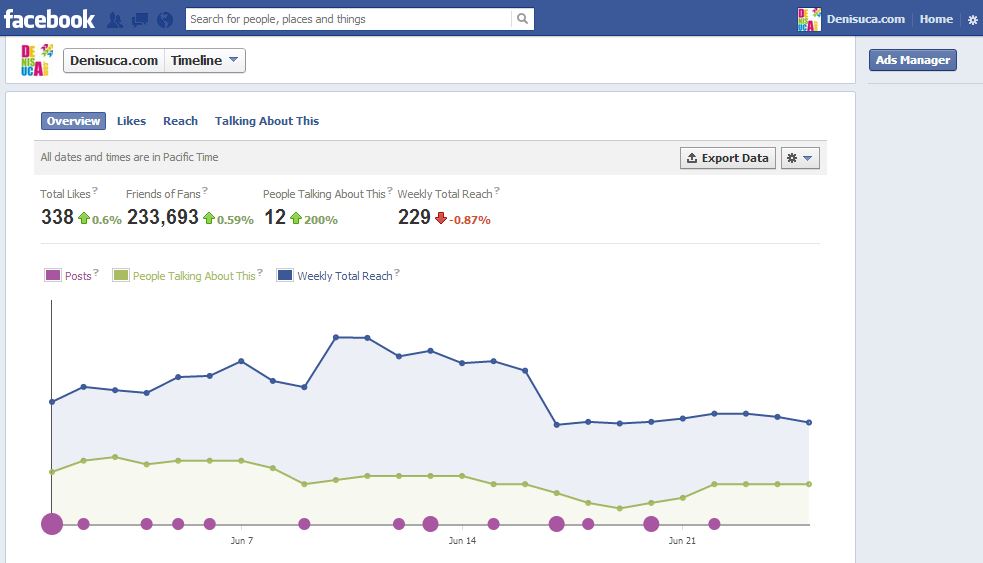Viewport: 983px width, 563px height.
Task: Click the Facebook logo
Action: (x=49, y=18)
